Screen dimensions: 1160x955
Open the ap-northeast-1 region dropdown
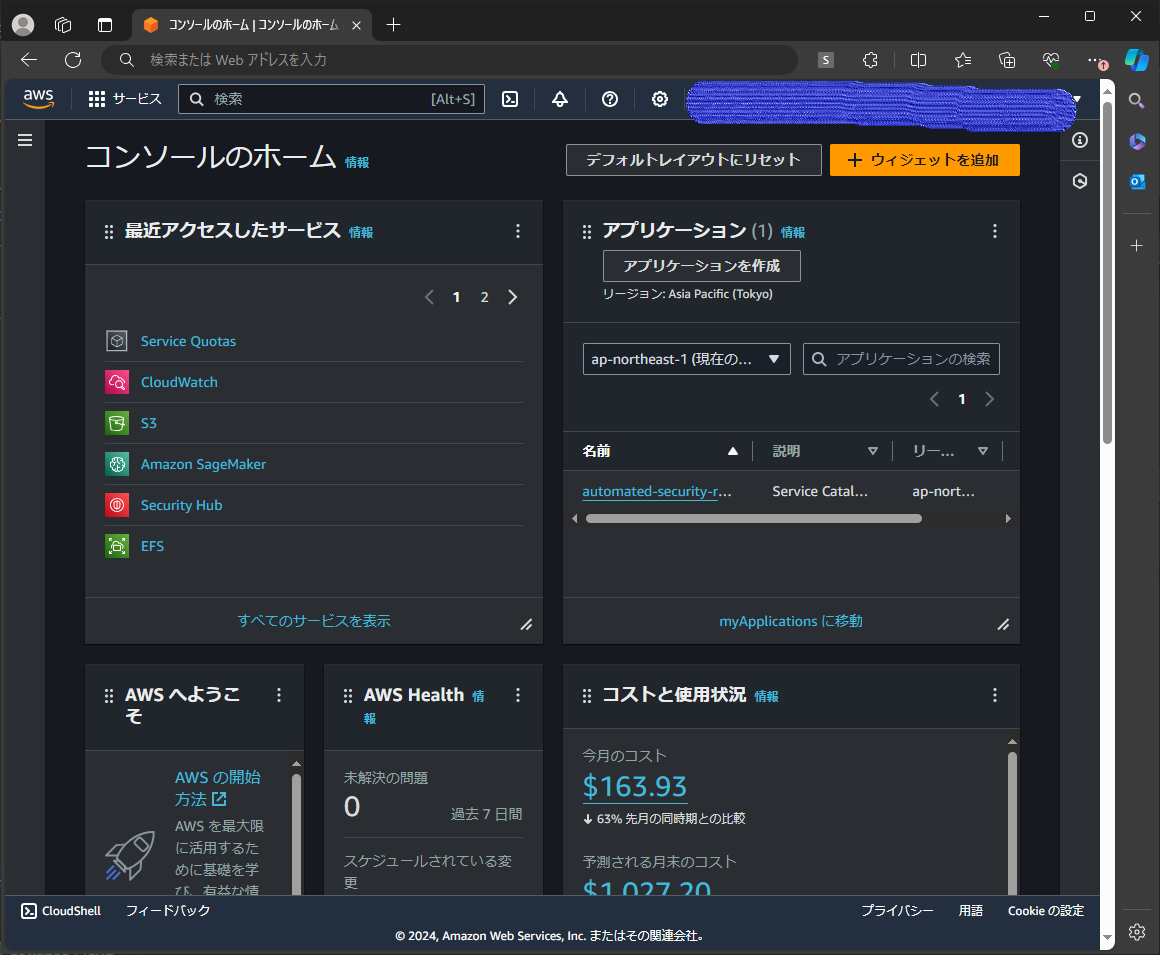point(687,359)
